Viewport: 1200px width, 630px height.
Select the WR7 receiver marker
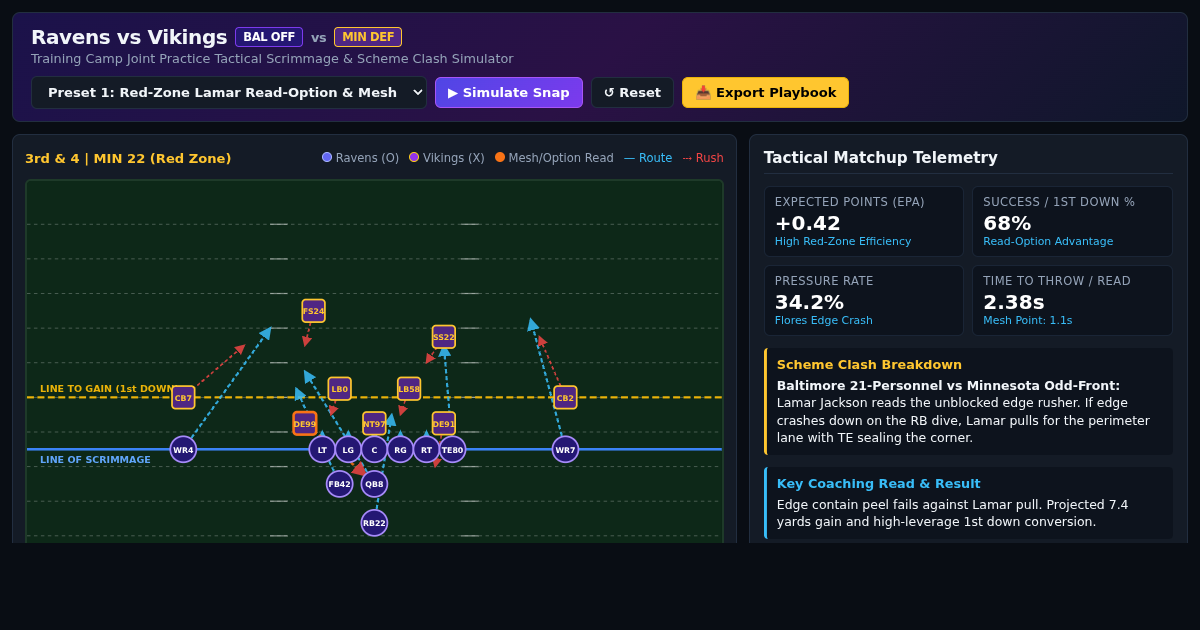565,450
